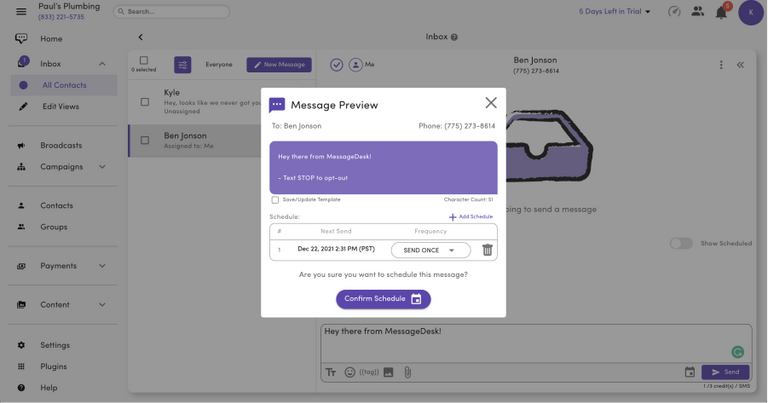Image resolution: width=768 pixels, height=403 pixels.
Task: Click Confirm Schedule button
Action: pos(383,299)
